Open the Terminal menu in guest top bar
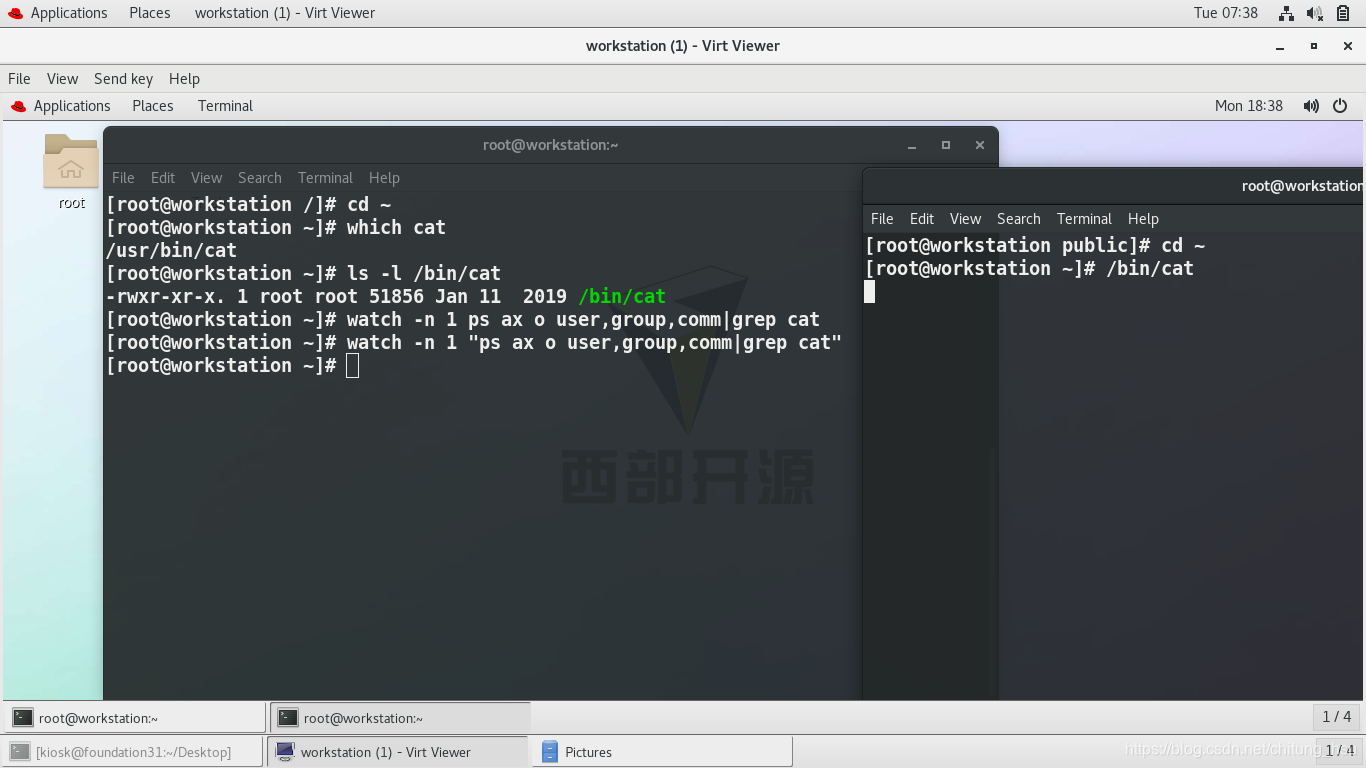The height and width of the screenshot is (768, 1366). coord(224,105)
